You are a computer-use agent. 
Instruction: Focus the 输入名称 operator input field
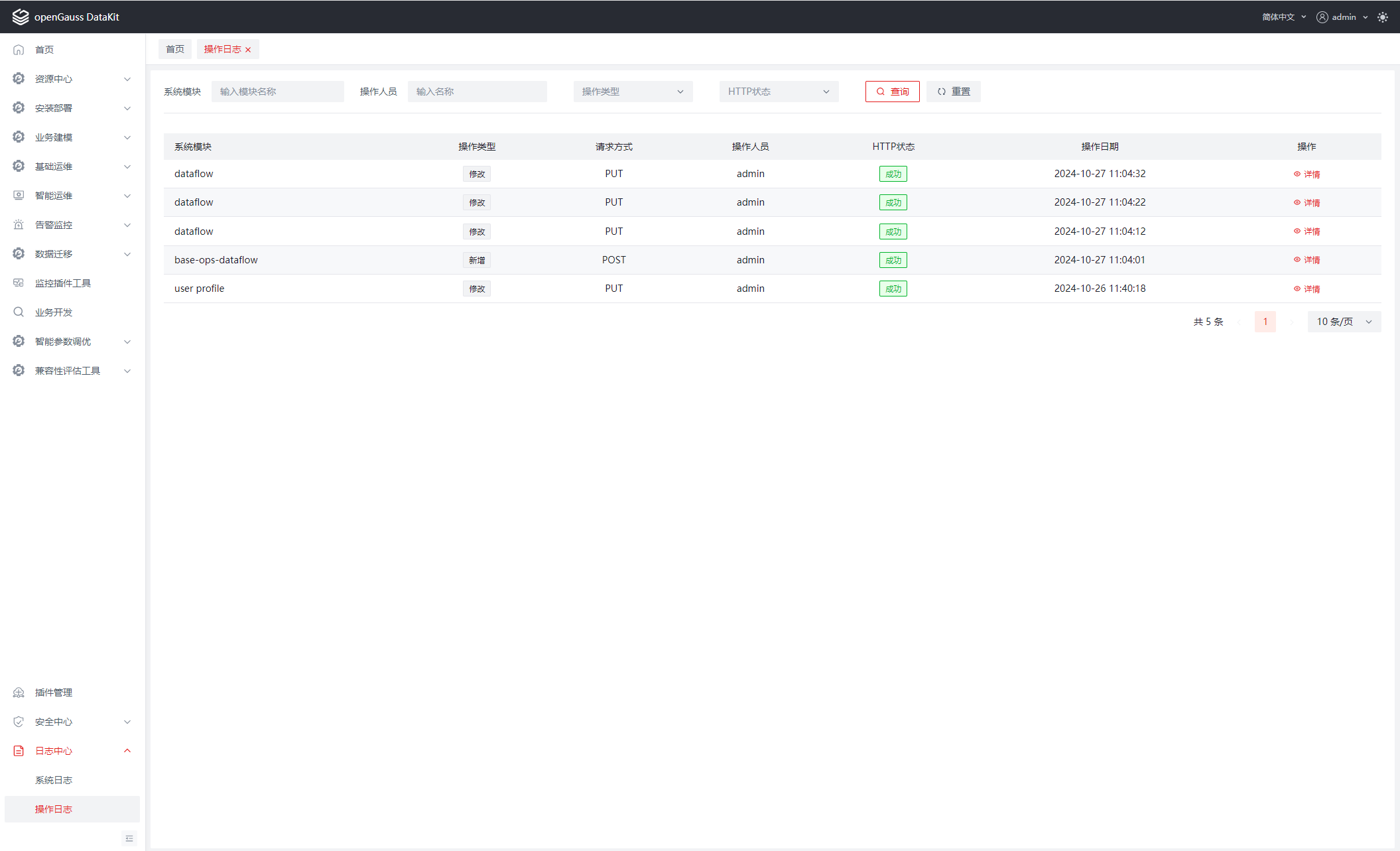pyautogui.click(x=477, y=92)
